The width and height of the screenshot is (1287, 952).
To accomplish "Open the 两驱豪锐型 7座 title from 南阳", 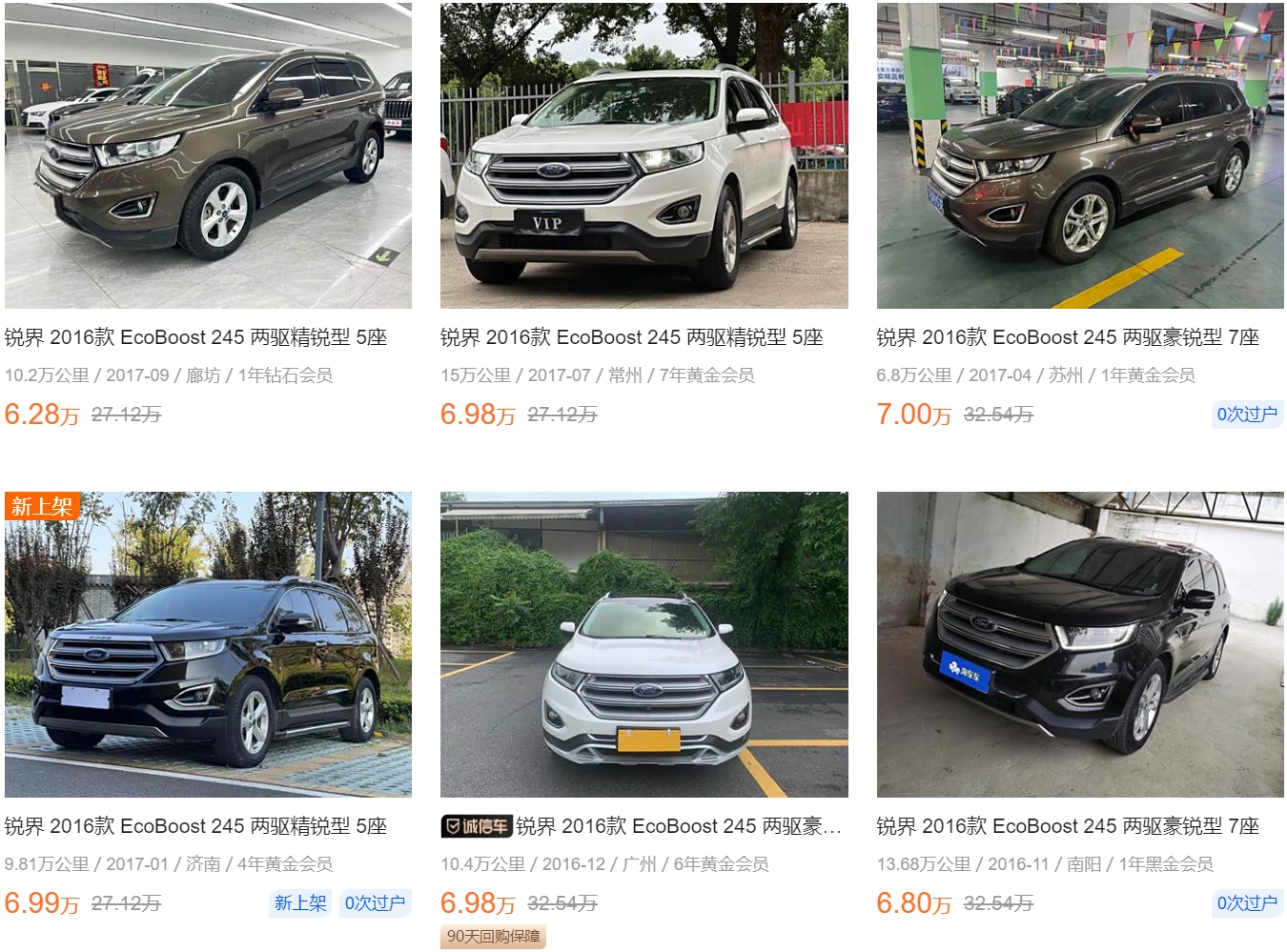I will tap(1068, 826).
